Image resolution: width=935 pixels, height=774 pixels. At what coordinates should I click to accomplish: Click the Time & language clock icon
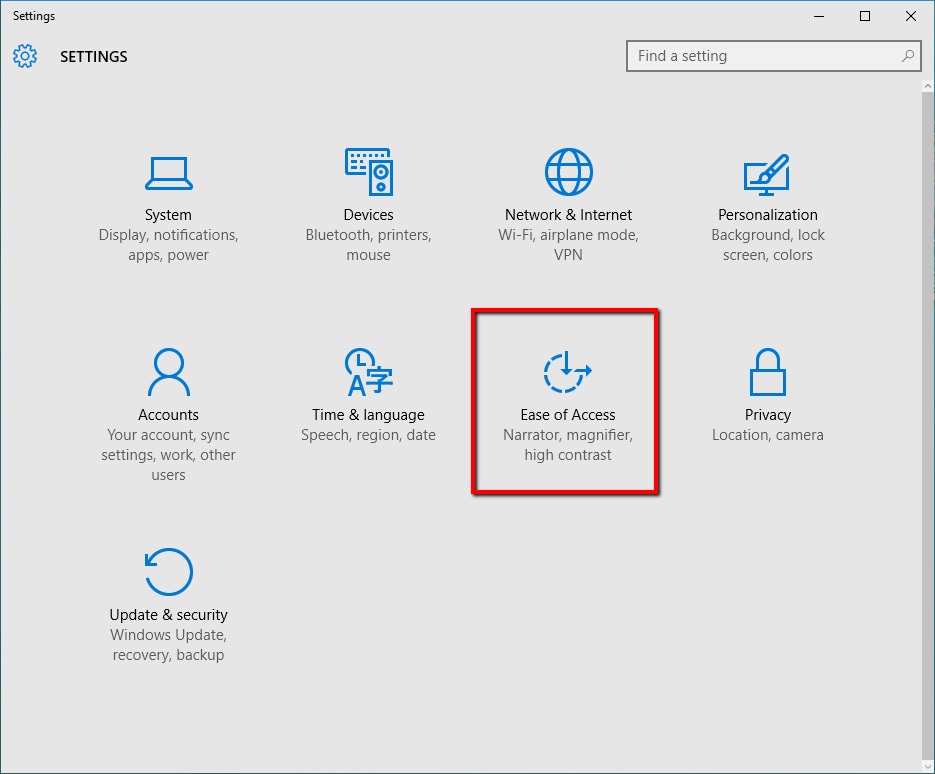point(369,372)
